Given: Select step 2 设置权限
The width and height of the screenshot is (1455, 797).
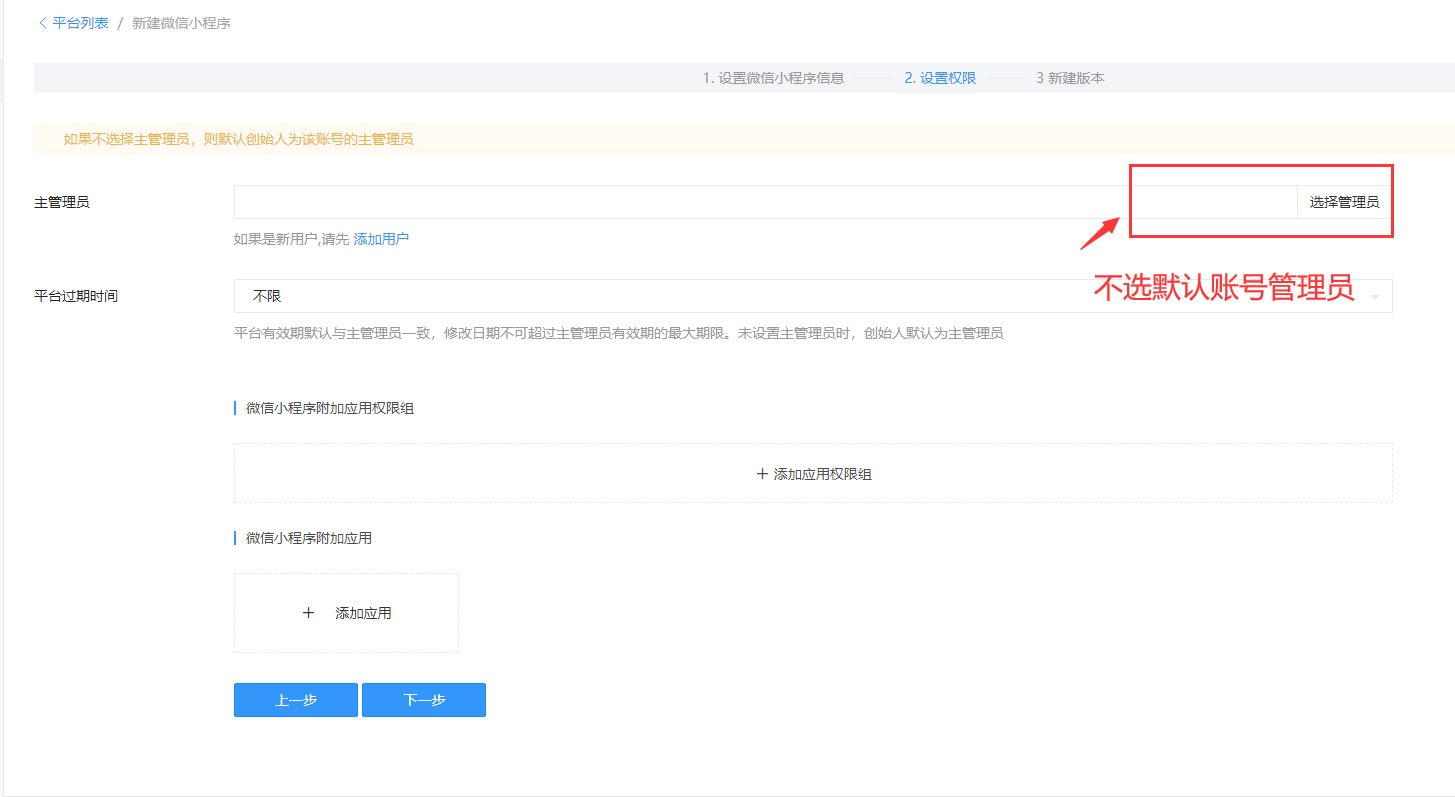Looking at the screenshot, I should click(940, 78).
